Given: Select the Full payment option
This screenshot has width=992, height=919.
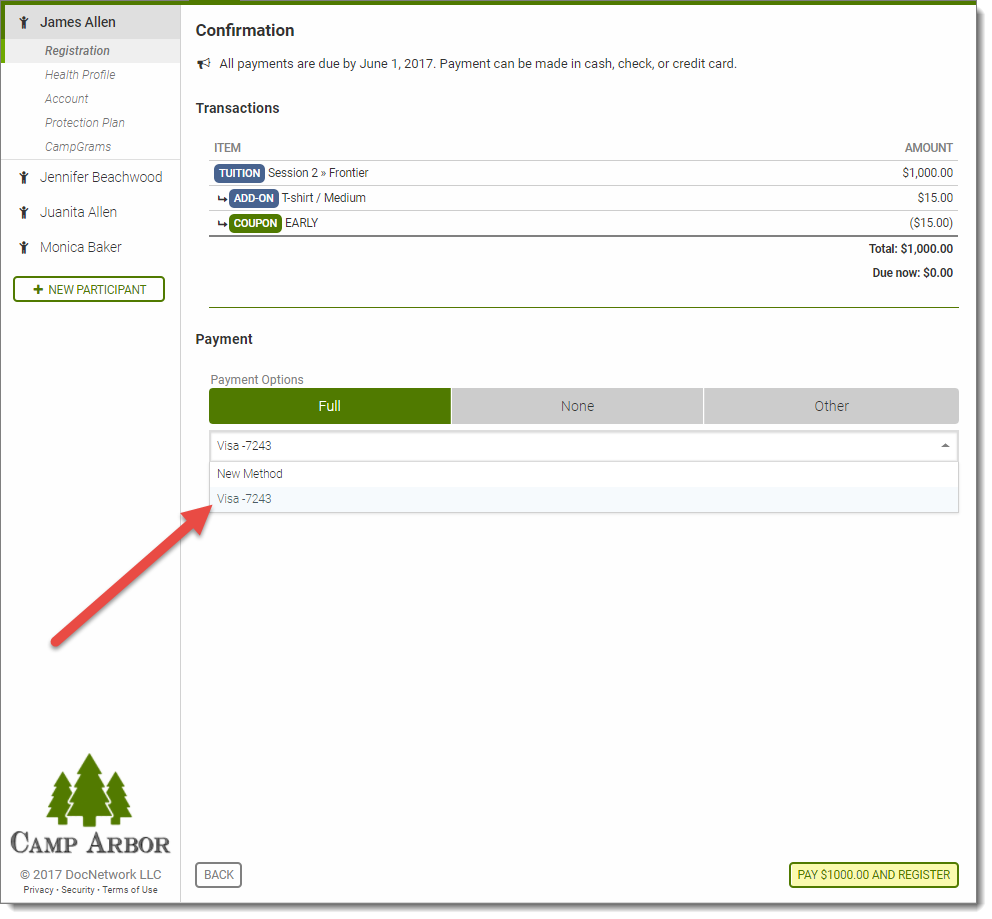Looking at the screenshot, I should point(330,406).
